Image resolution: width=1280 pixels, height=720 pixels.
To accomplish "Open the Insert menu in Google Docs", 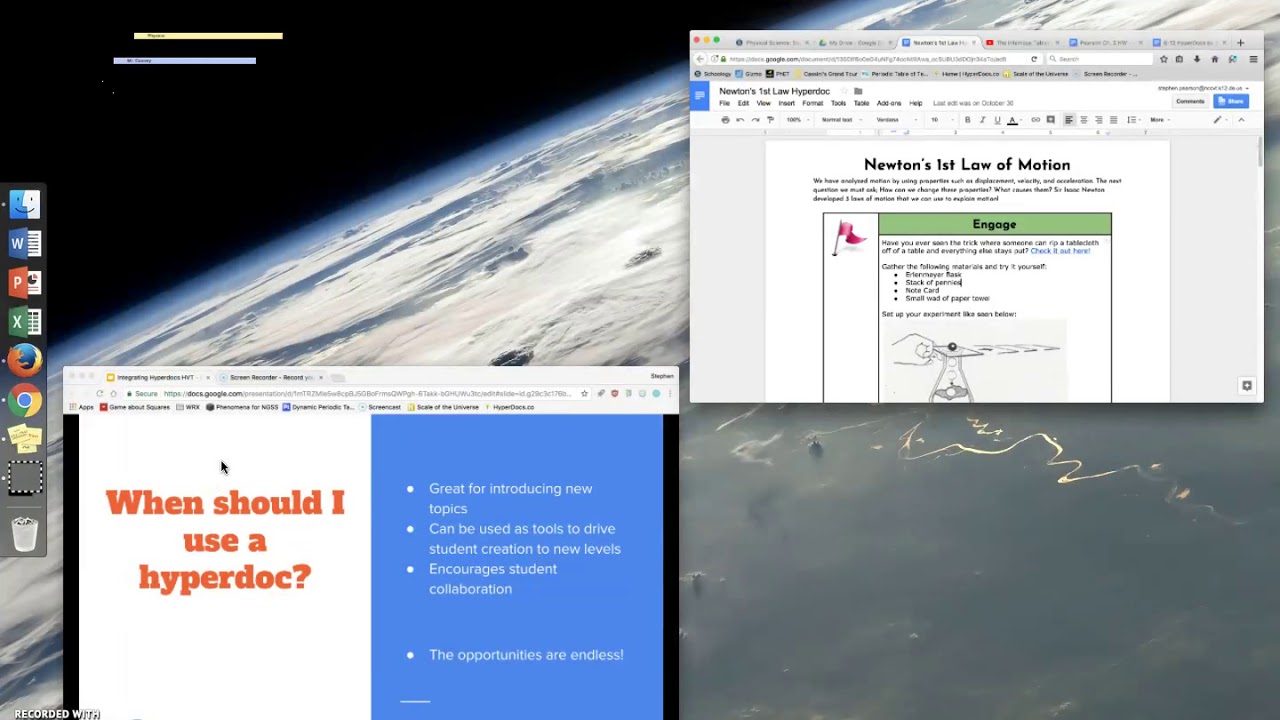I will (x=786, y=103).
